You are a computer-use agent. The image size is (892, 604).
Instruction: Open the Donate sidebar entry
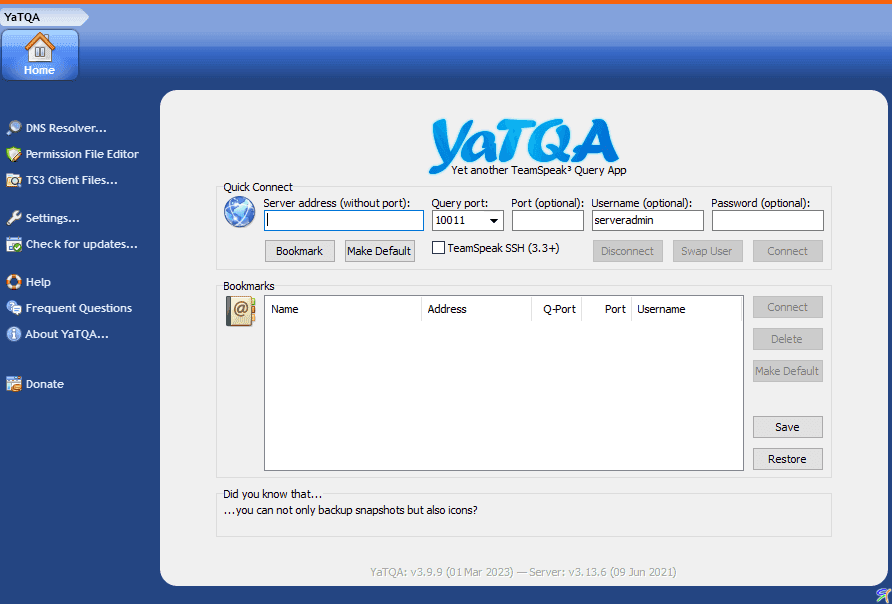tap(44, 384)
